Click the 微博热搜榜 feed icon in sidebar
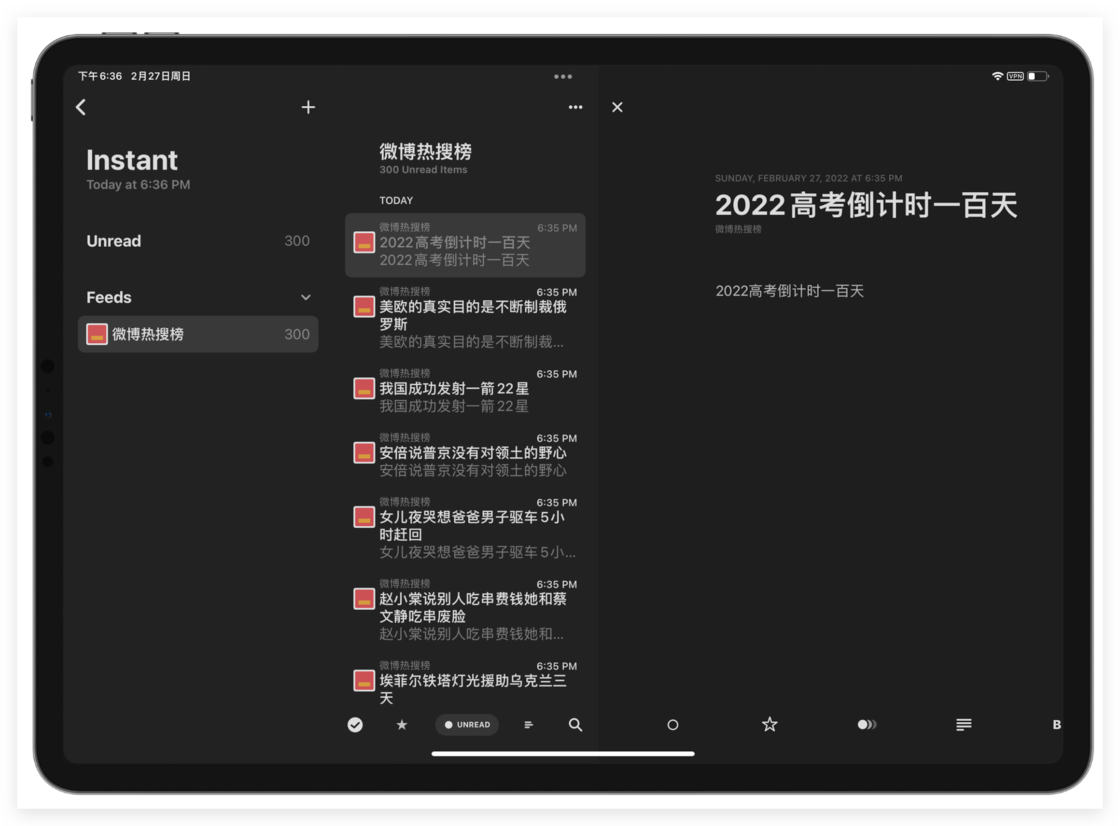 (96, 334)
